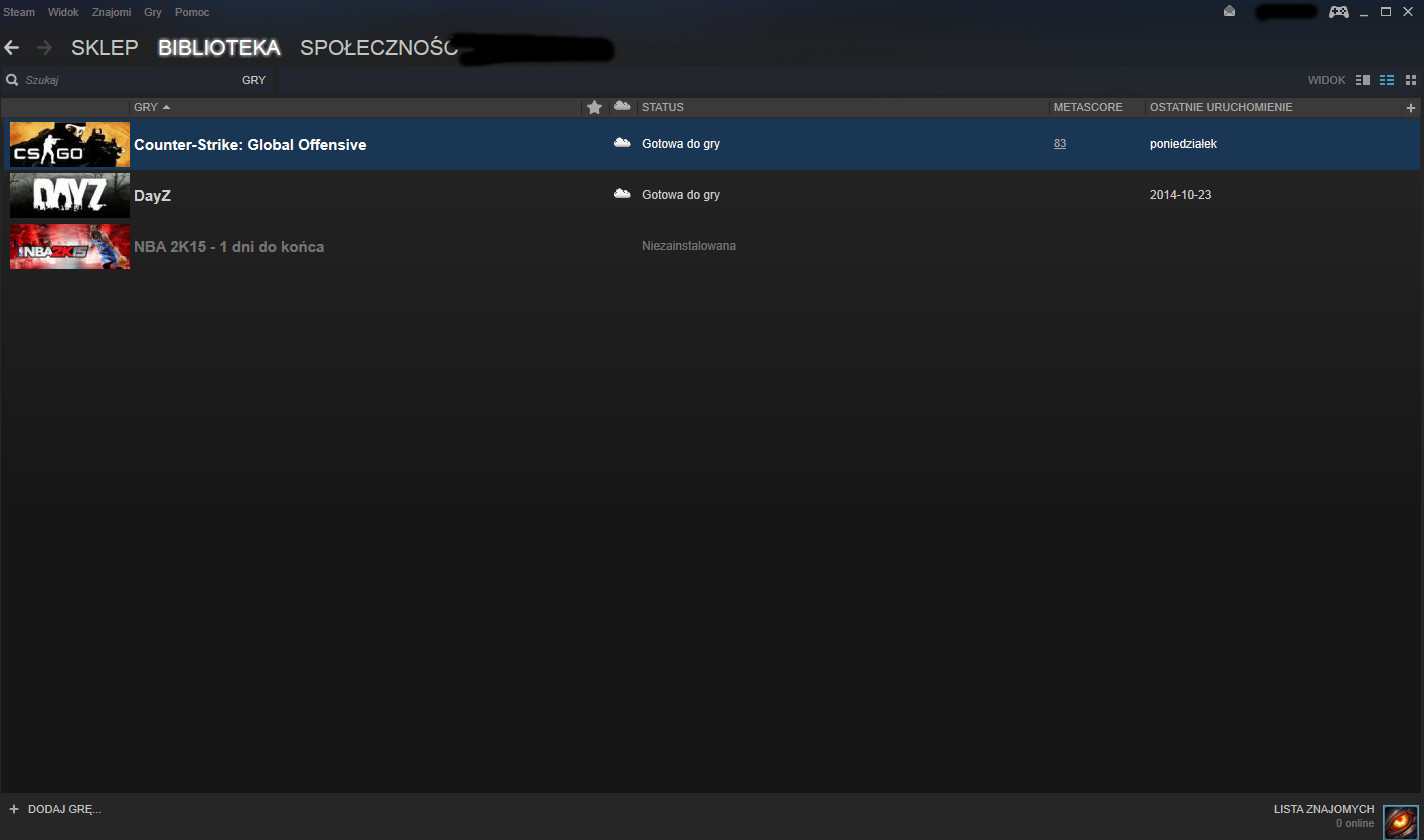Open the Widok menu

(63, 12)
